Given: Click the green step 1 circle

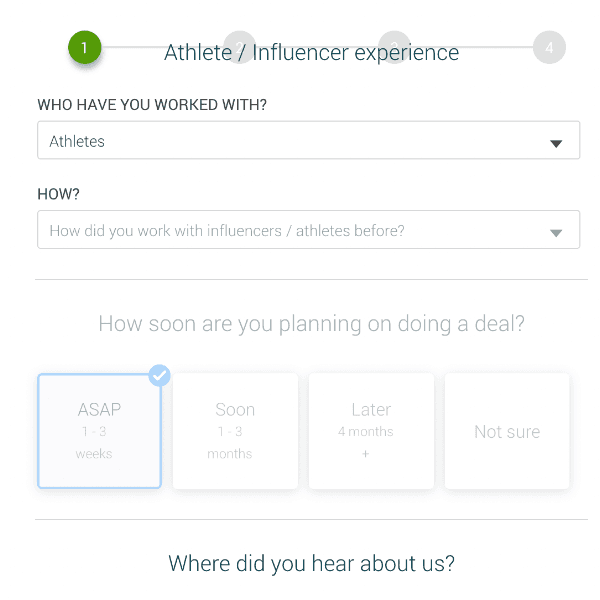Looking at the screenshot, I should [85, 47].
